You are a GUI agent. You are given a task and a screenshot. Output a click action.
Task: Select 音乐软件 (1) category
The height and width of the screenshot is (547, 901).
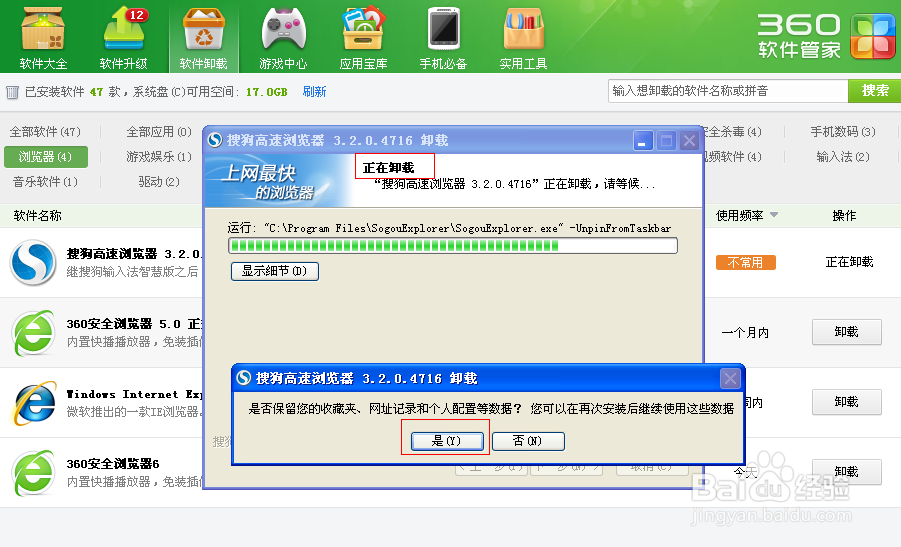point(45,182)
